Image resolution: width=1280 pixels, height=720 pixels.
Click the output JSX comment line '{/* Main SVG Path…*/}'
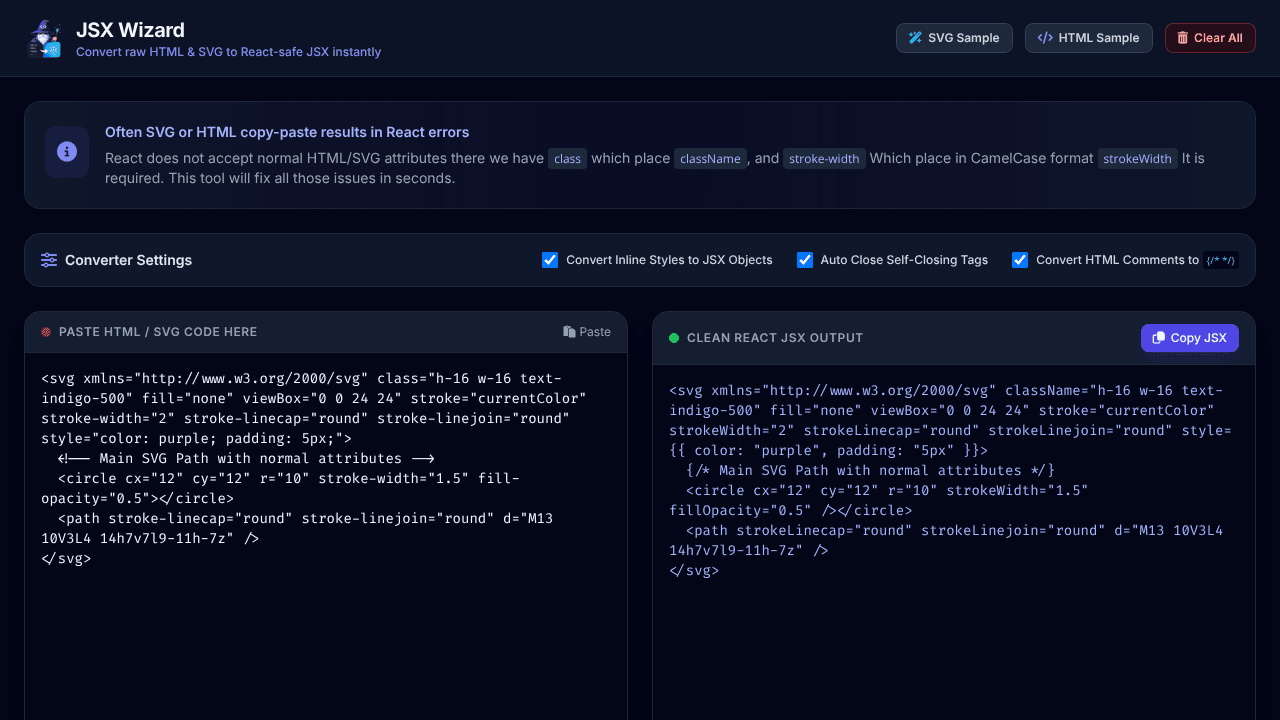tap(870, 470)
